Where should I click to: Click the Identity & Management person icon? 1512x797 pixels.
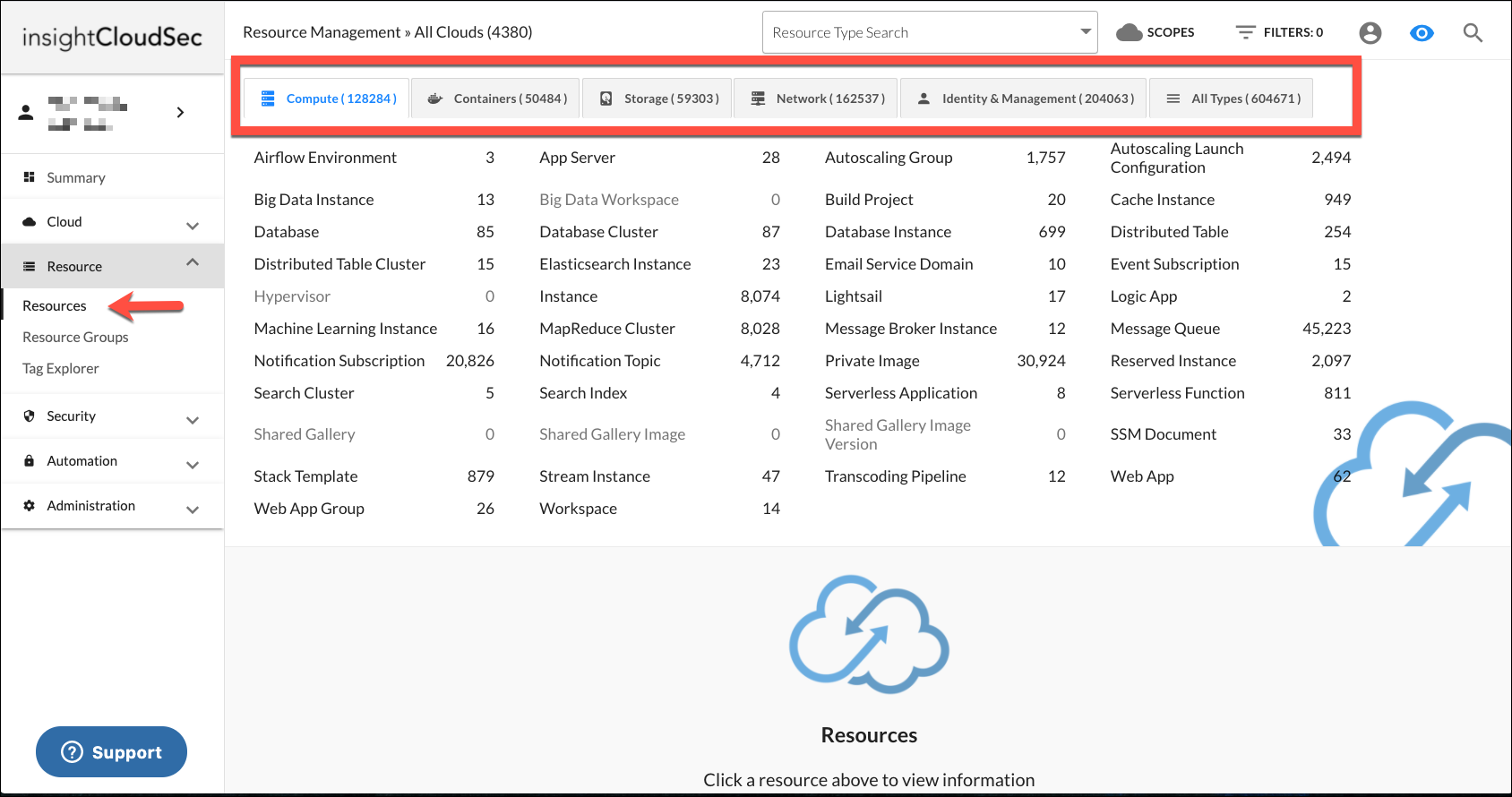tap(924, 99)
